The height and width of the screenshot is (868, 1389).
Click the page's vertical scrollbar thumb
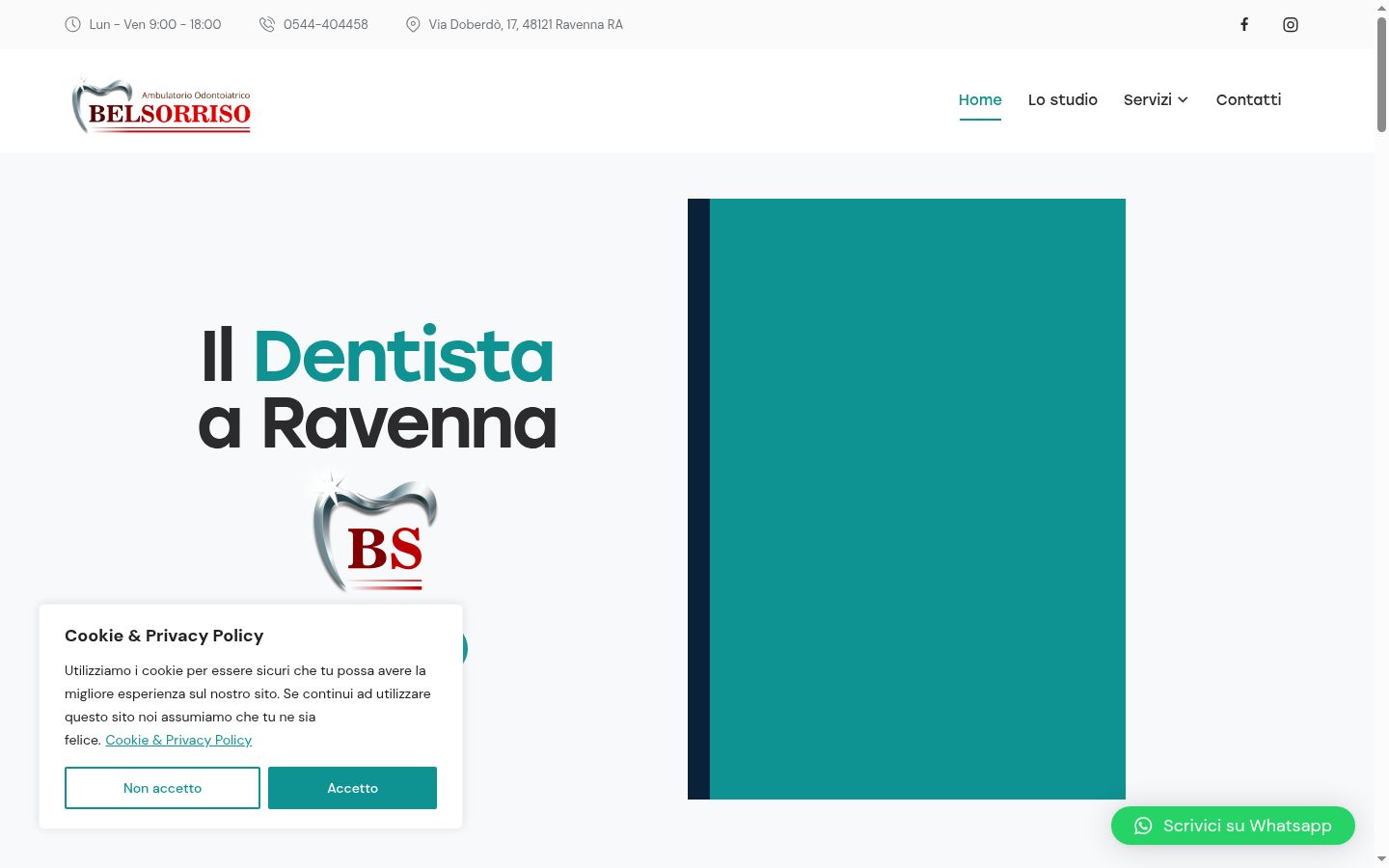point(1381,73)
